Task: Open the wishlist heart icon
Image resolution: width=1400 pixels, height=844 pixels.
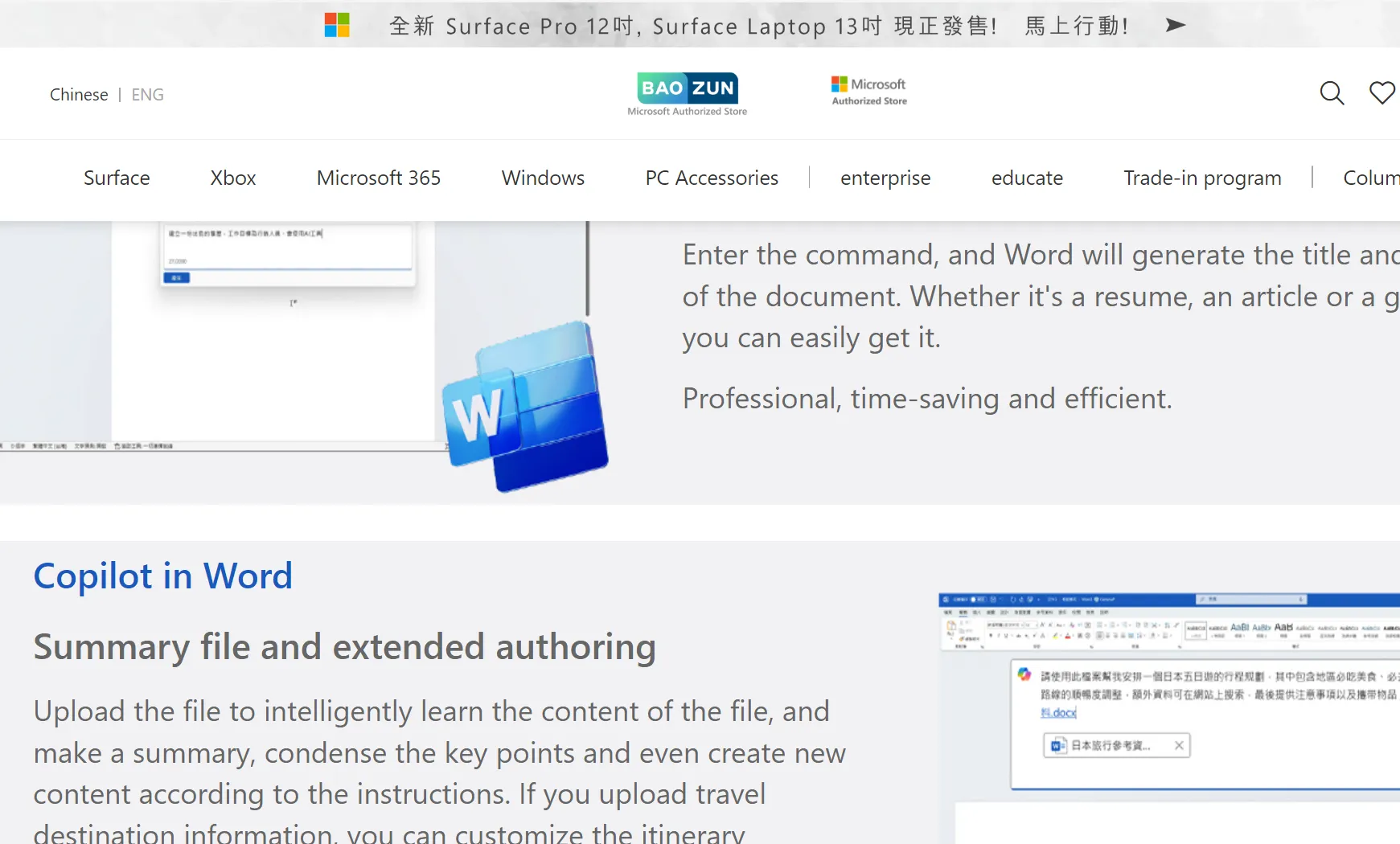Action: [x=1382, y=93]
